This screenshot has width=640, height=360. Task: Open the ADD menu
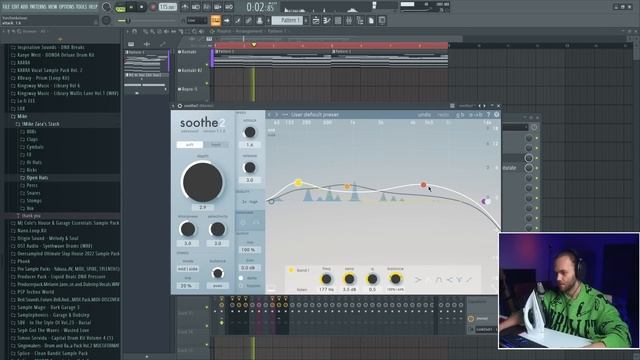[24, 7]
